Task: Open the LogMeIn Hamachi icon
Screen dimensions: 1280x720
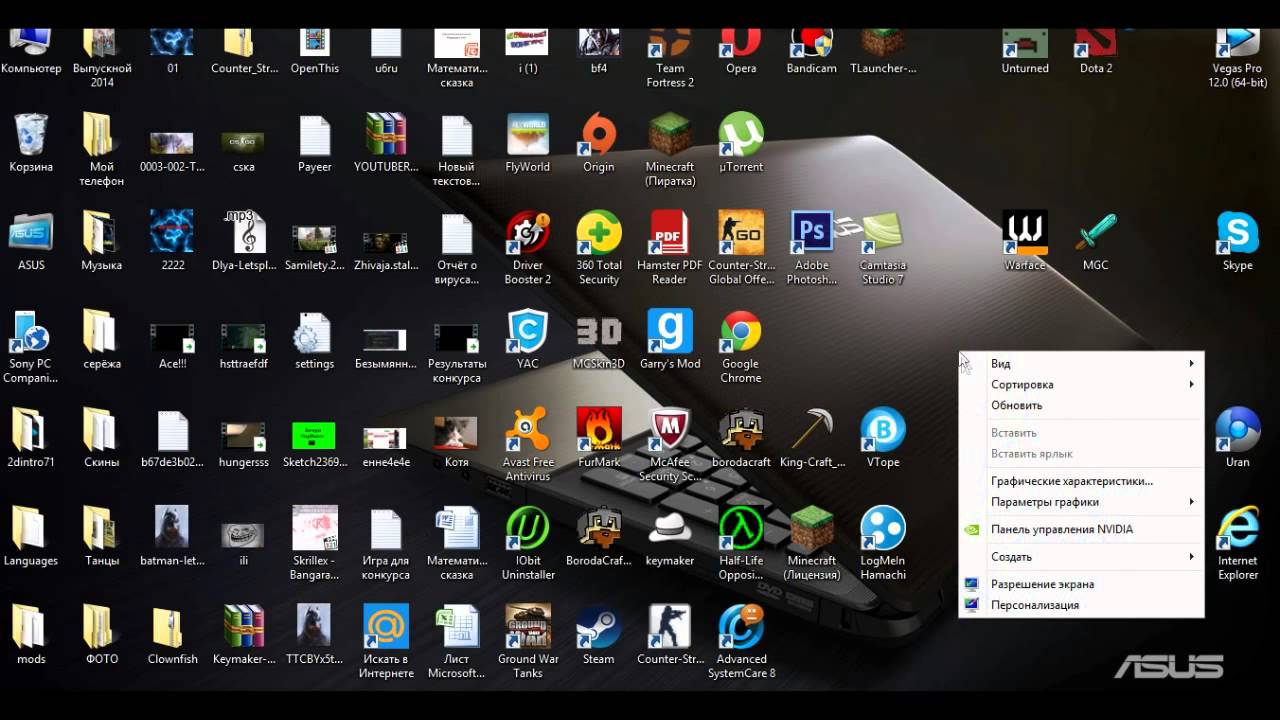Action: (x=883, y=542)
